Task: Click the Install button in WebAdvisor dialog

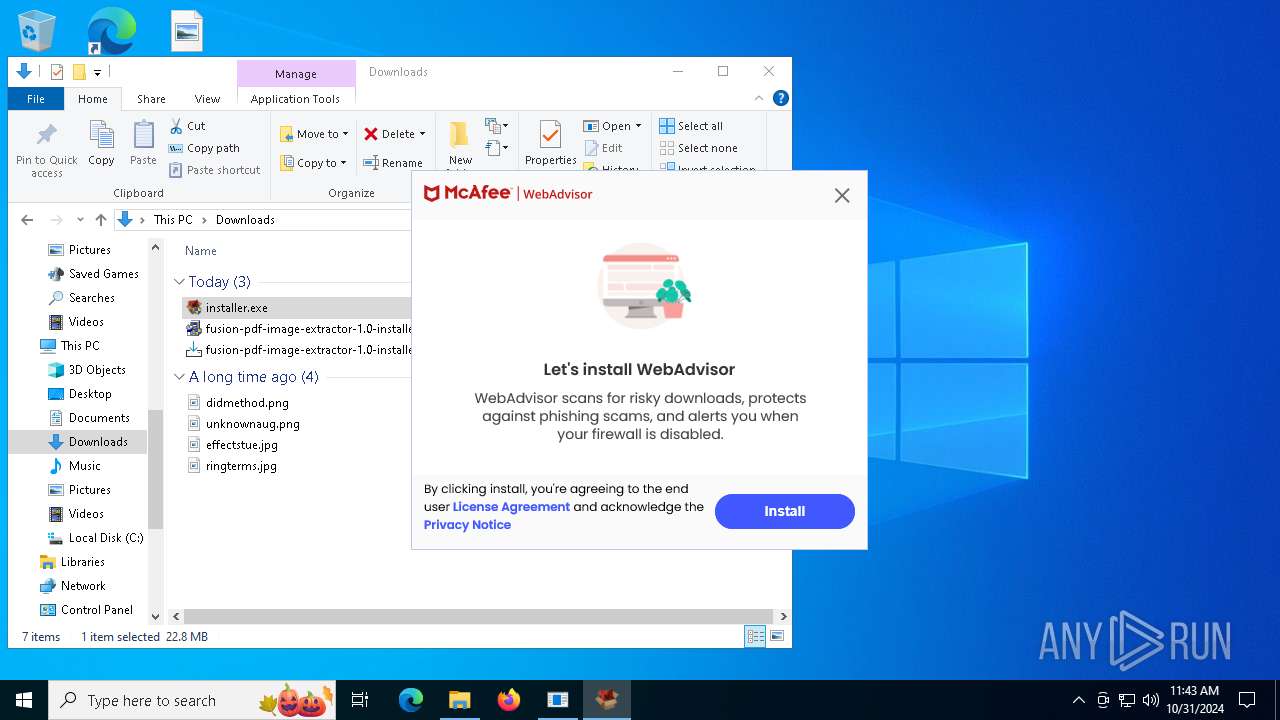Action: [x=784, y=511]
